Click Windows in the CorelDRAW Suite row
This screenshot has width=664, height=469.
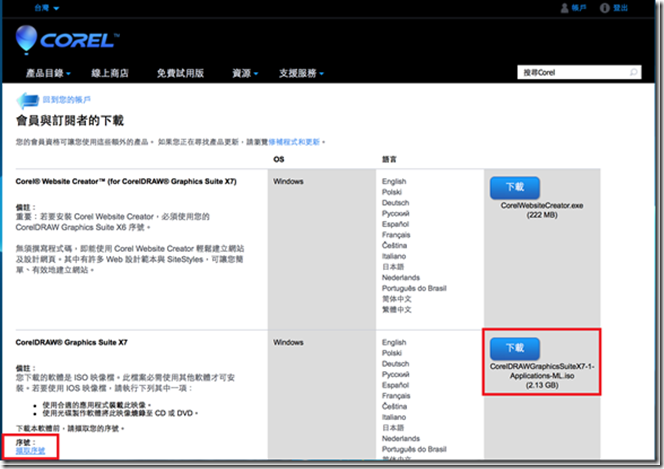(x=288, y=342)
